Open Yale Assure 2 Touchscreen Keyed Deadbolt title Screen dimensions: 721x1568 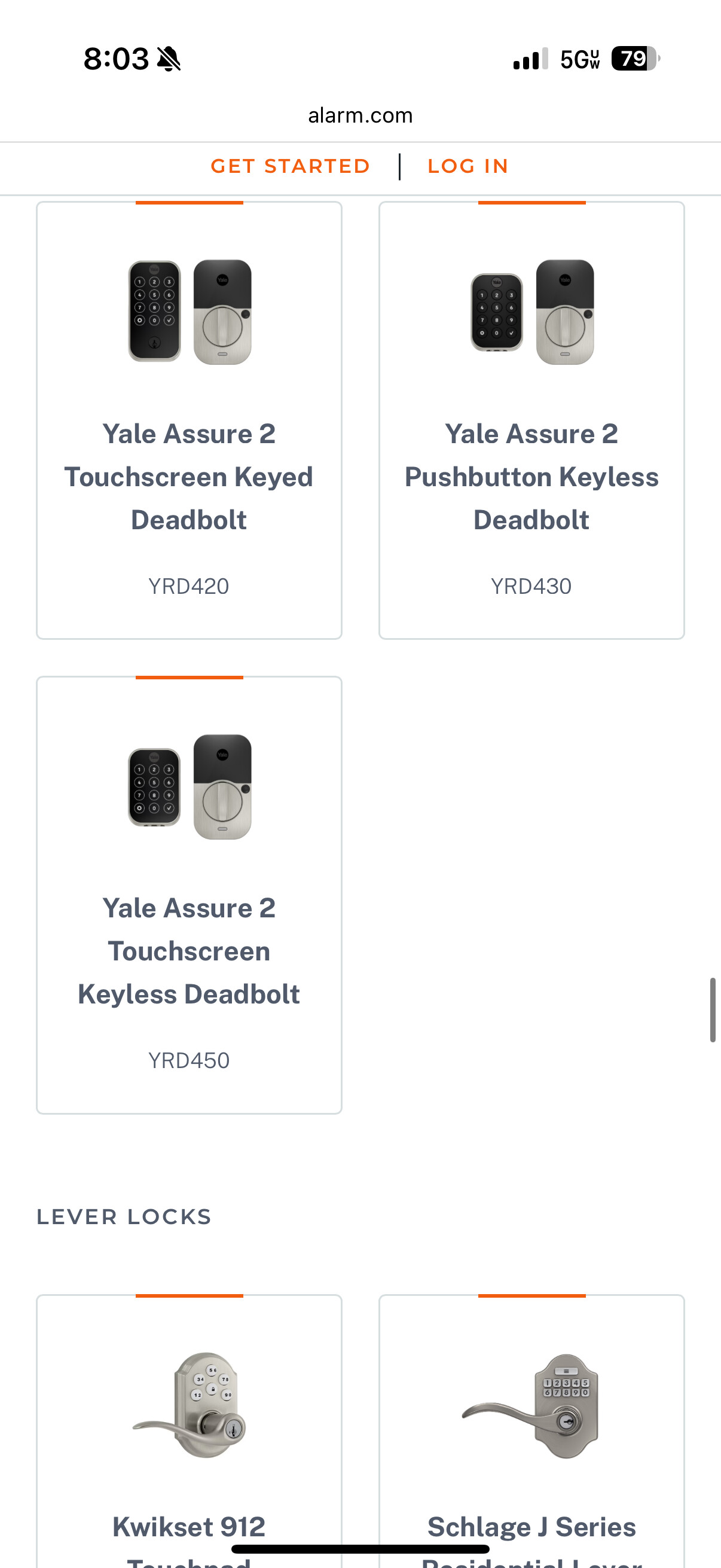190,477
